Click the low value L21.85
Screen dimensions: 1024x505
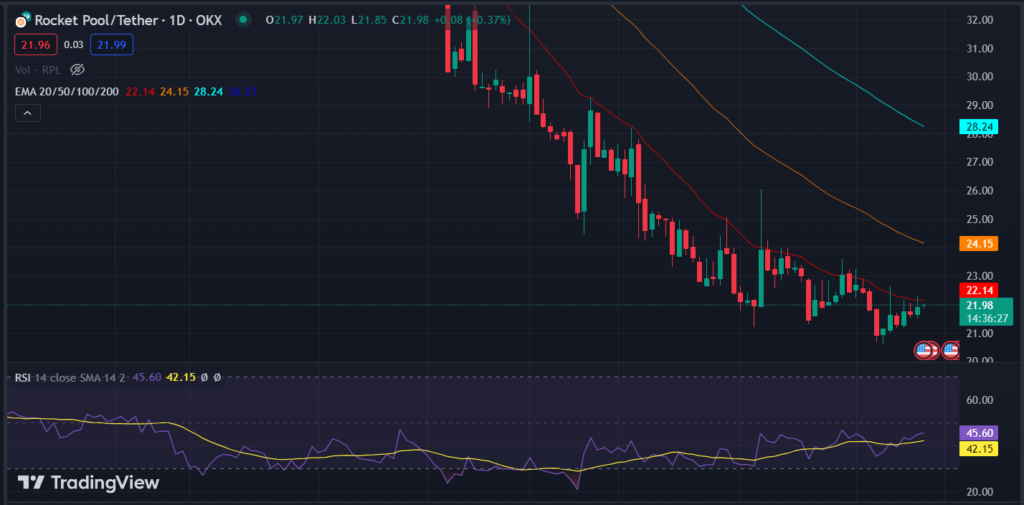point(370,20)
